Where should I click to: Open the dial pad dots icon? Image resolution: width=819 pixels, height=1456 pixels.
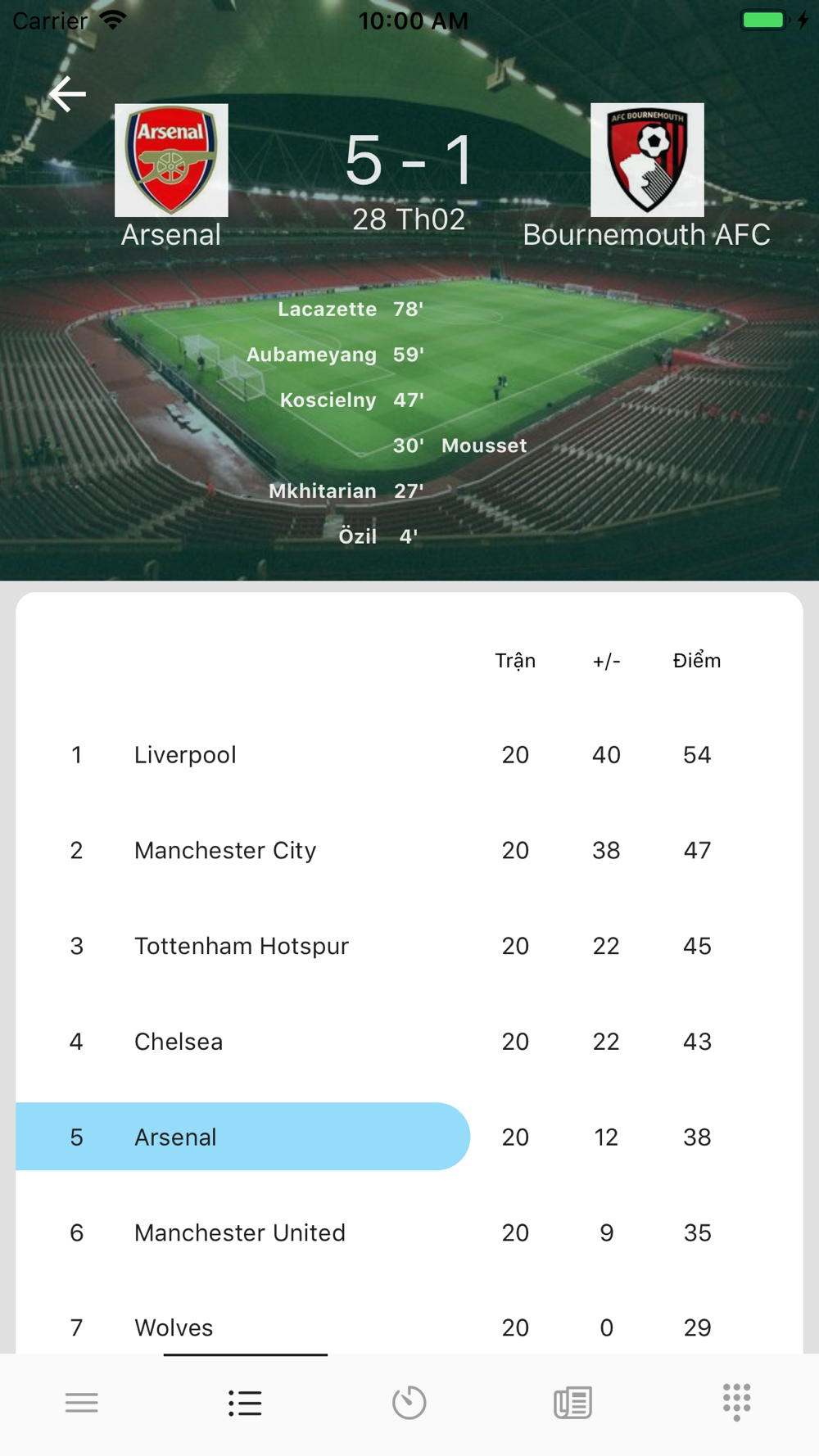click(737, 1402)
